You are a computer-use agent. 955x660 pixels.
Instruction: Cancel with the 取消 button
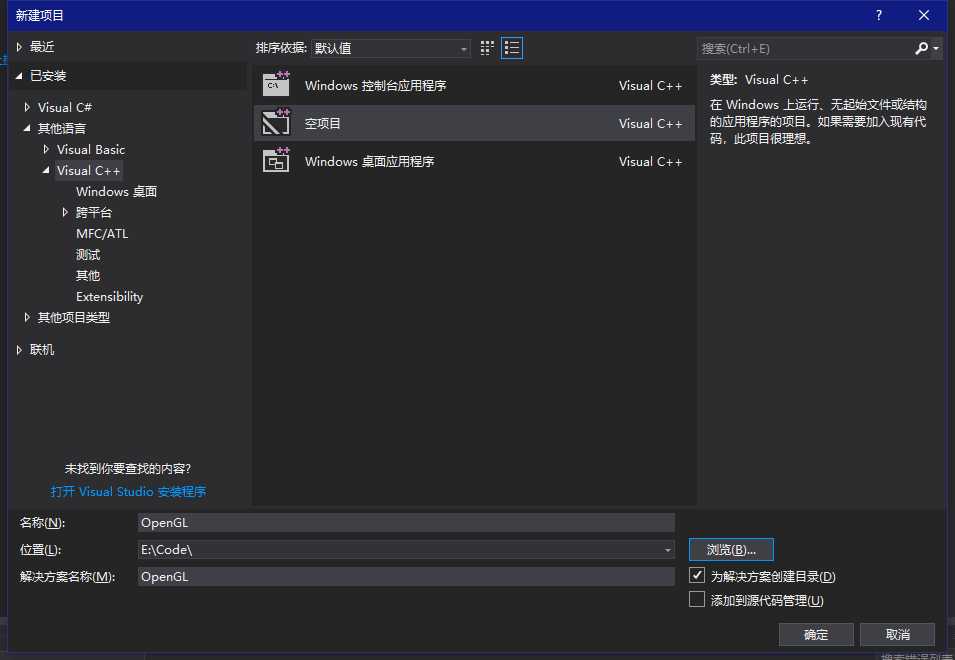[897, 634]
